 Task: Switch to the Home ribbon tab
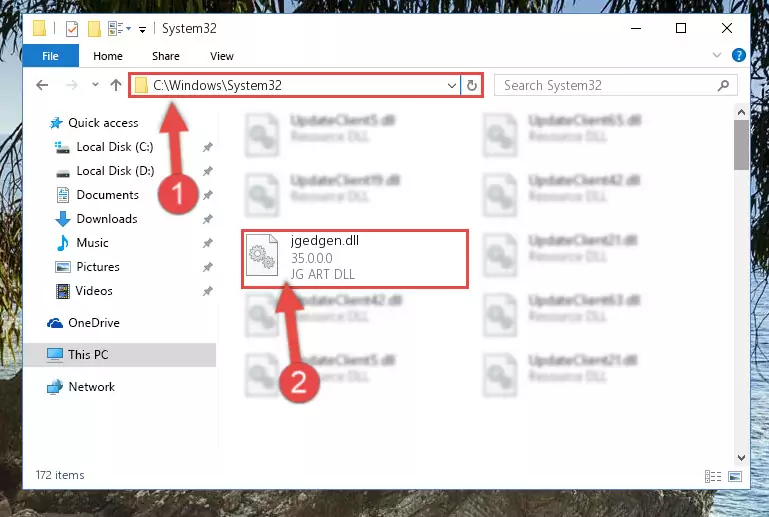(108, 56)
